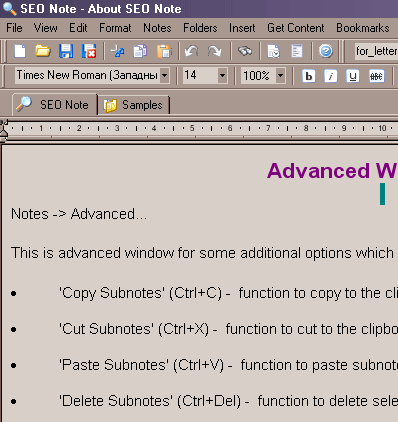Open the View menu
This screenshot has width=398, height=422.
click(46, 28)
